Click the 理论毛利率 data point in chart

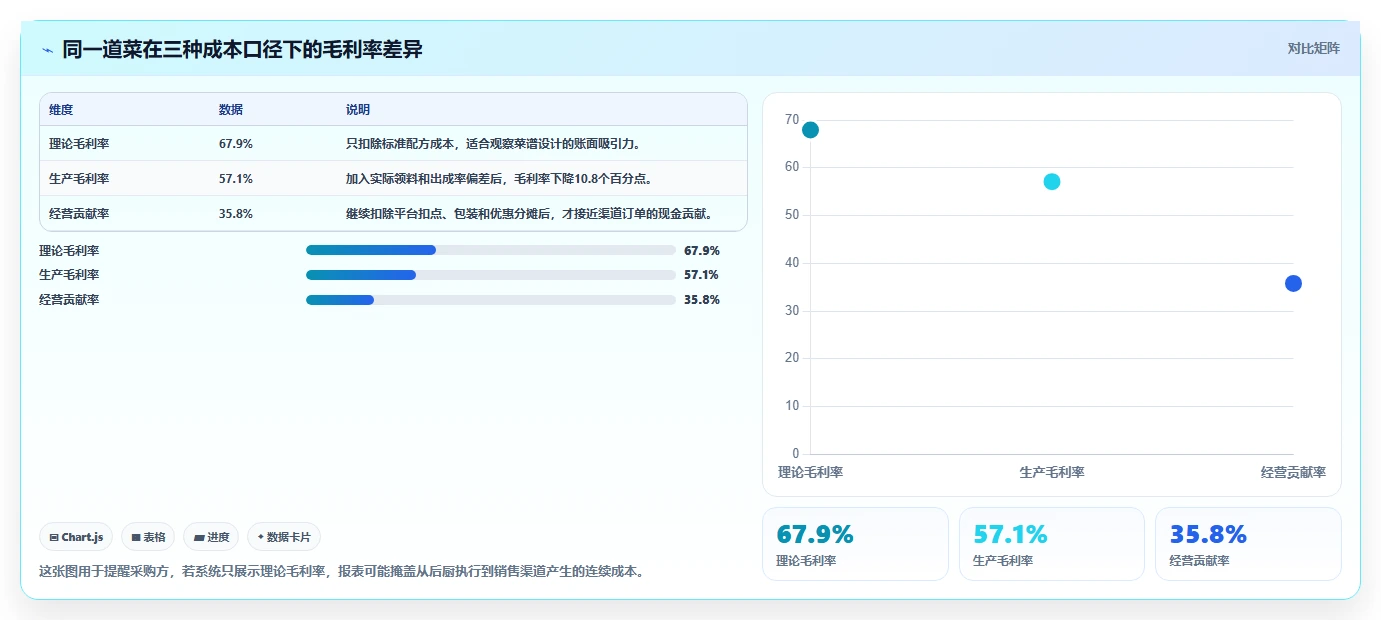click(810, 130)
